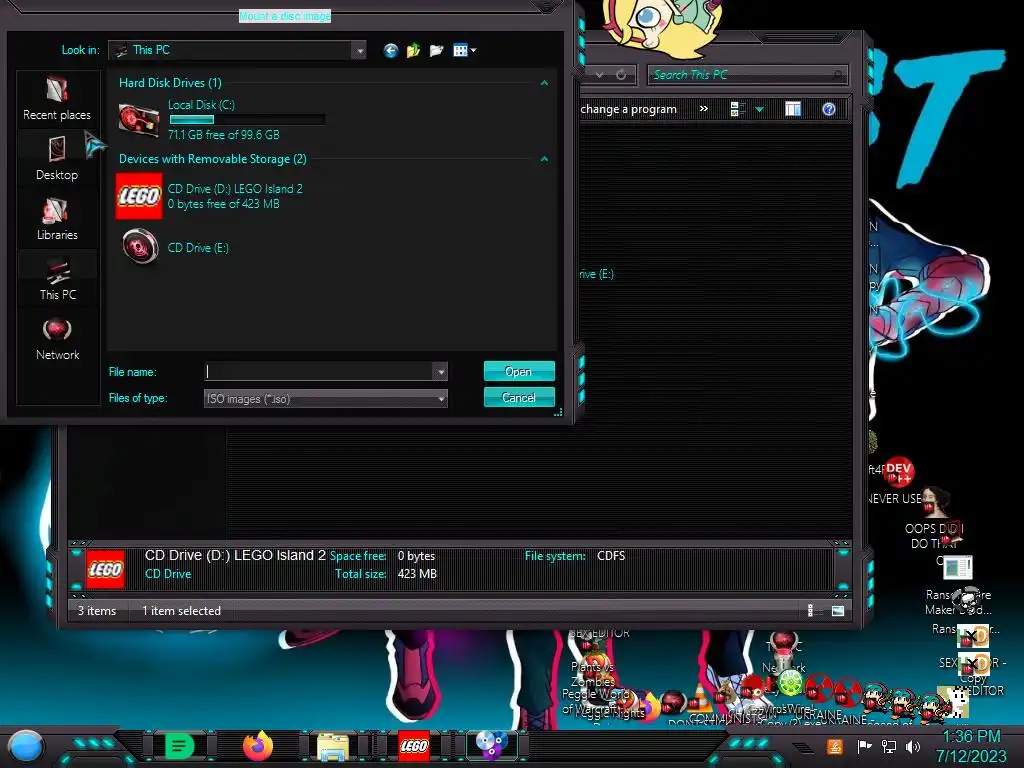Screen dimensions: 1024x768
Task: Click the Local Disk (C:) capacity bar
Action: [x=247, y=120]
